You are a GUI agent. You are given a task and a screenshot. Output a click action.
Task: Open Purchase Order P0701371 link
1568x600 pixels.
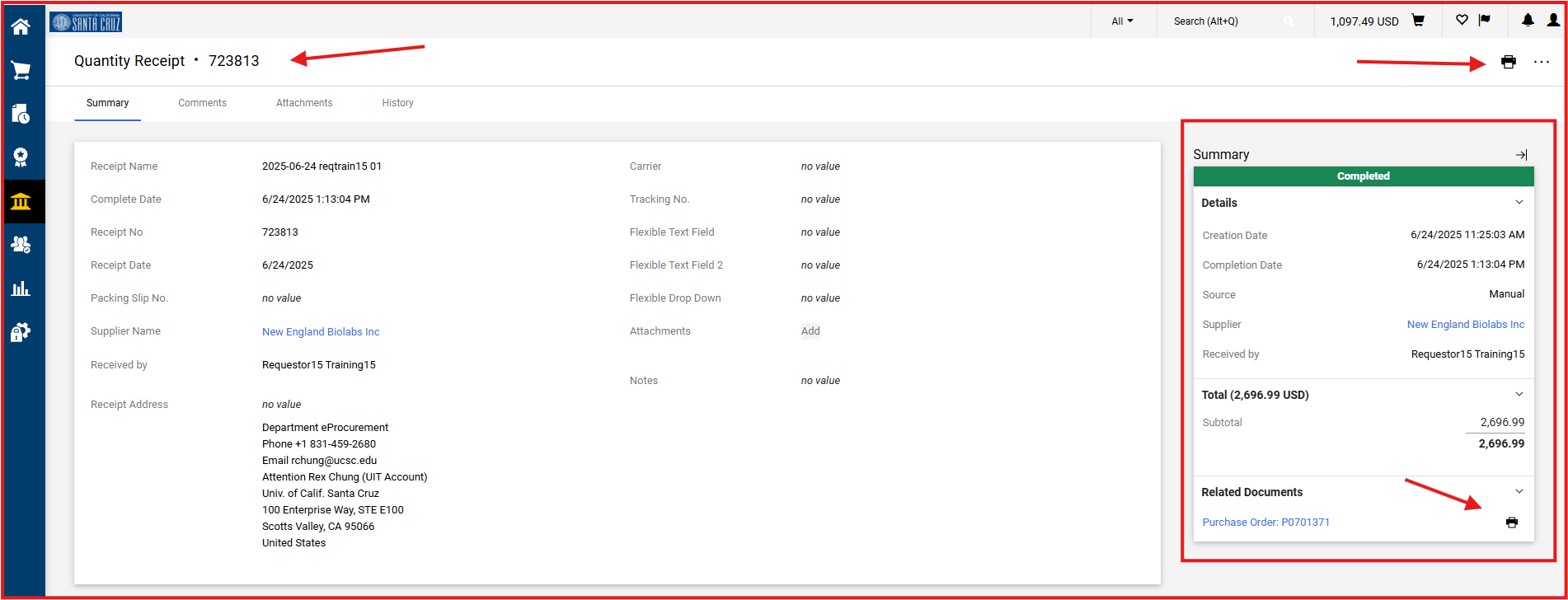(x=1265, y=523)
